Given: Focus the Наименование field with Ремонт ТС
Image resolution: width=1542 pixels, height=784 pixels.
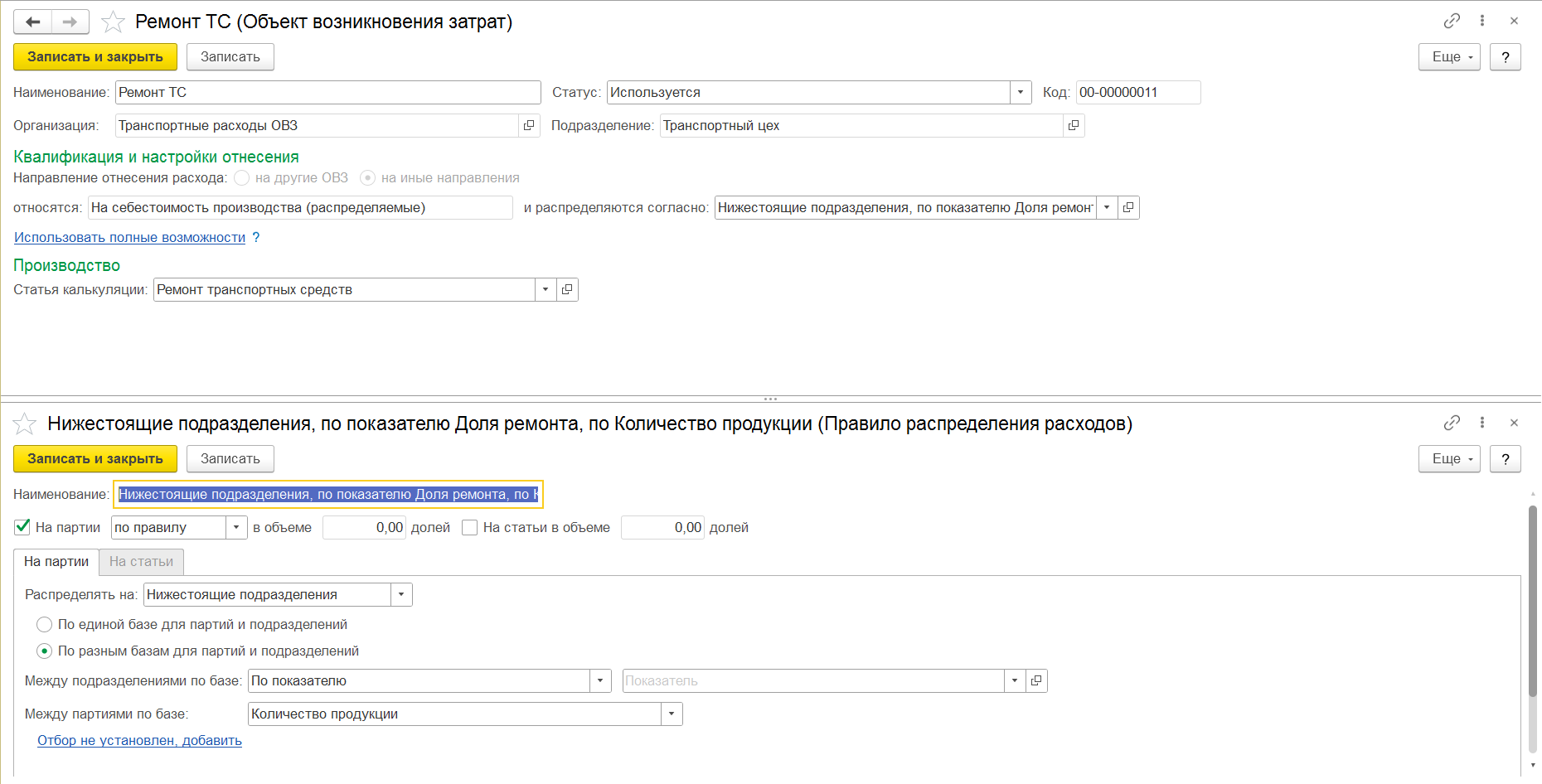Looking at the screenshot, I should [328, 92].
